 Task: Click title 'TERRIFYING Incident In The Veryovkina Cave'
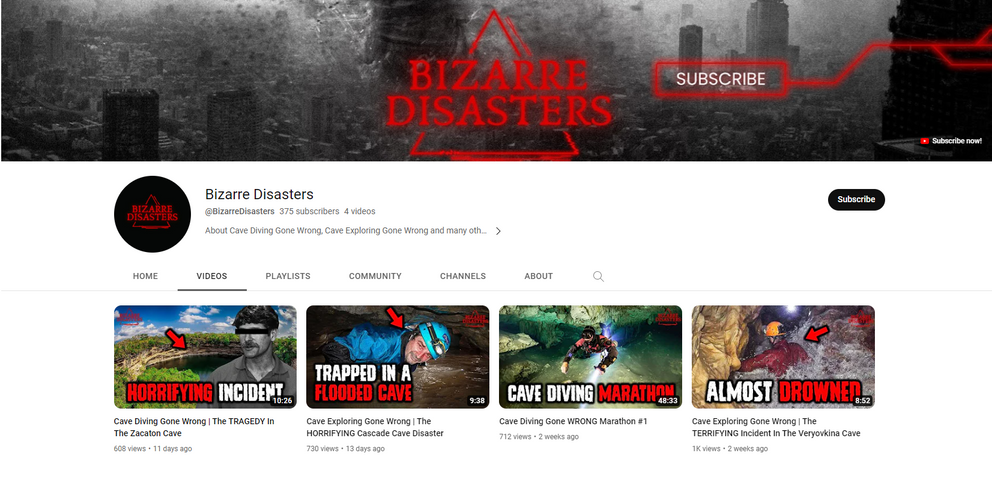pos(776,427)
